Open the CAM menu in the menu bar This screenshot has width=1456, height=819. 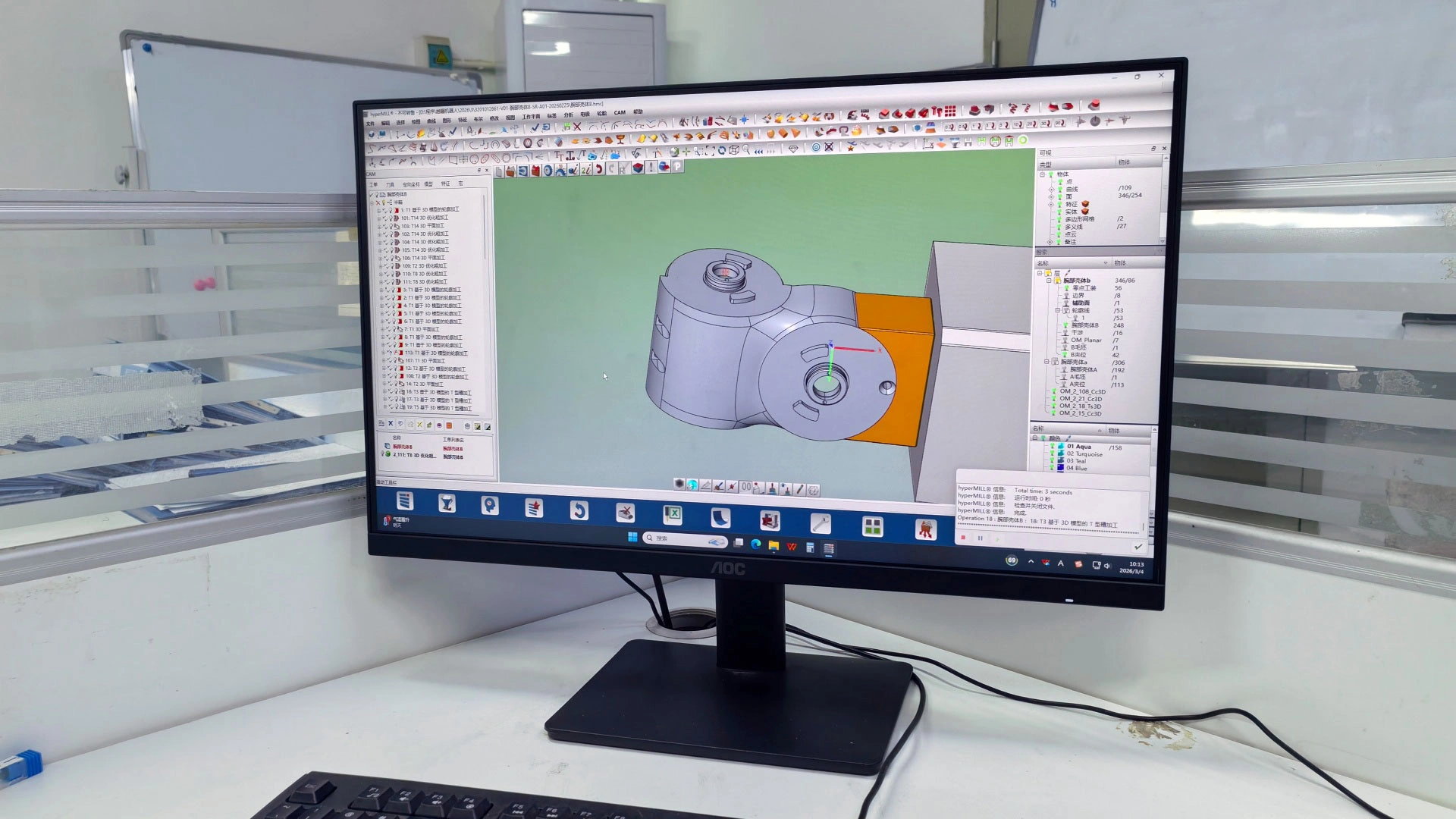coord(620,113)
